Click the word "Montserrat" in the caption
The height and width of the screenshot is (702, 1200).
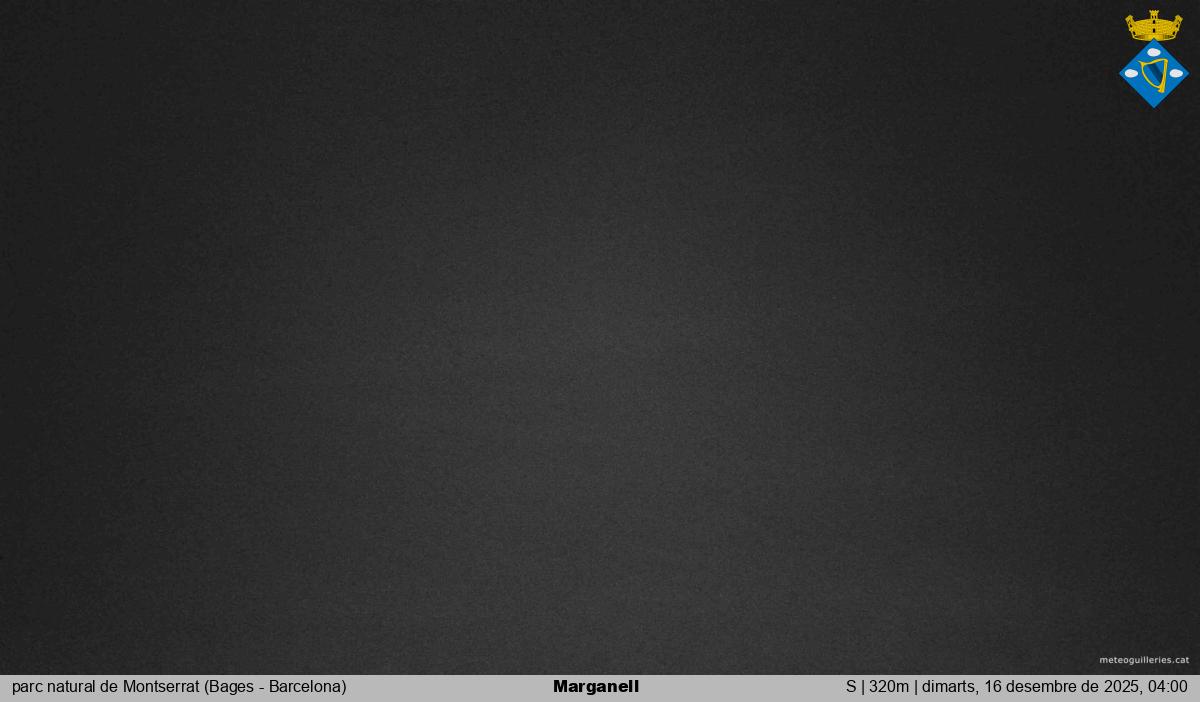161,687
